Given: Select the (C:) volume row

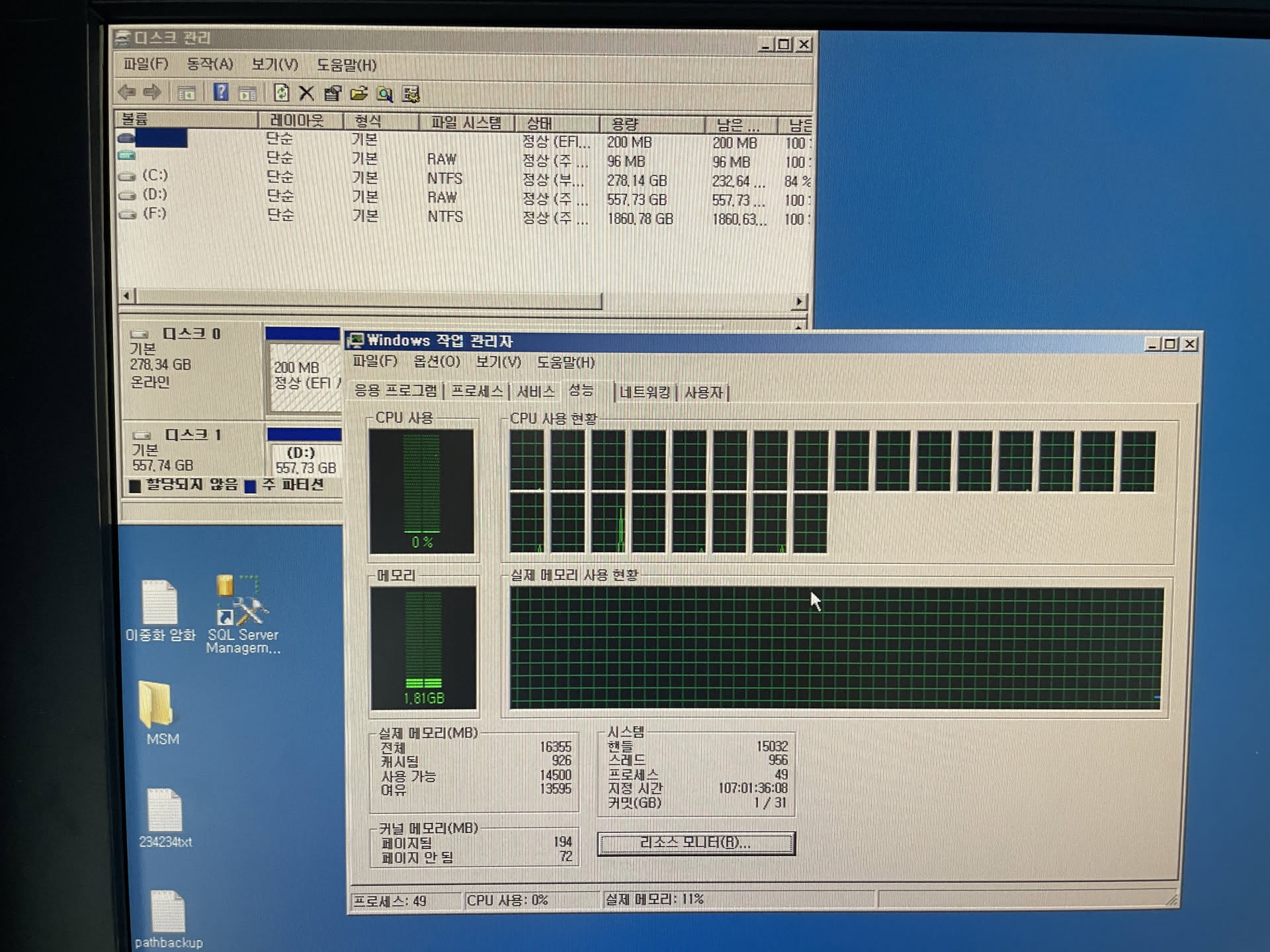Looking at the screenshot, I should [x=155, y=175].
